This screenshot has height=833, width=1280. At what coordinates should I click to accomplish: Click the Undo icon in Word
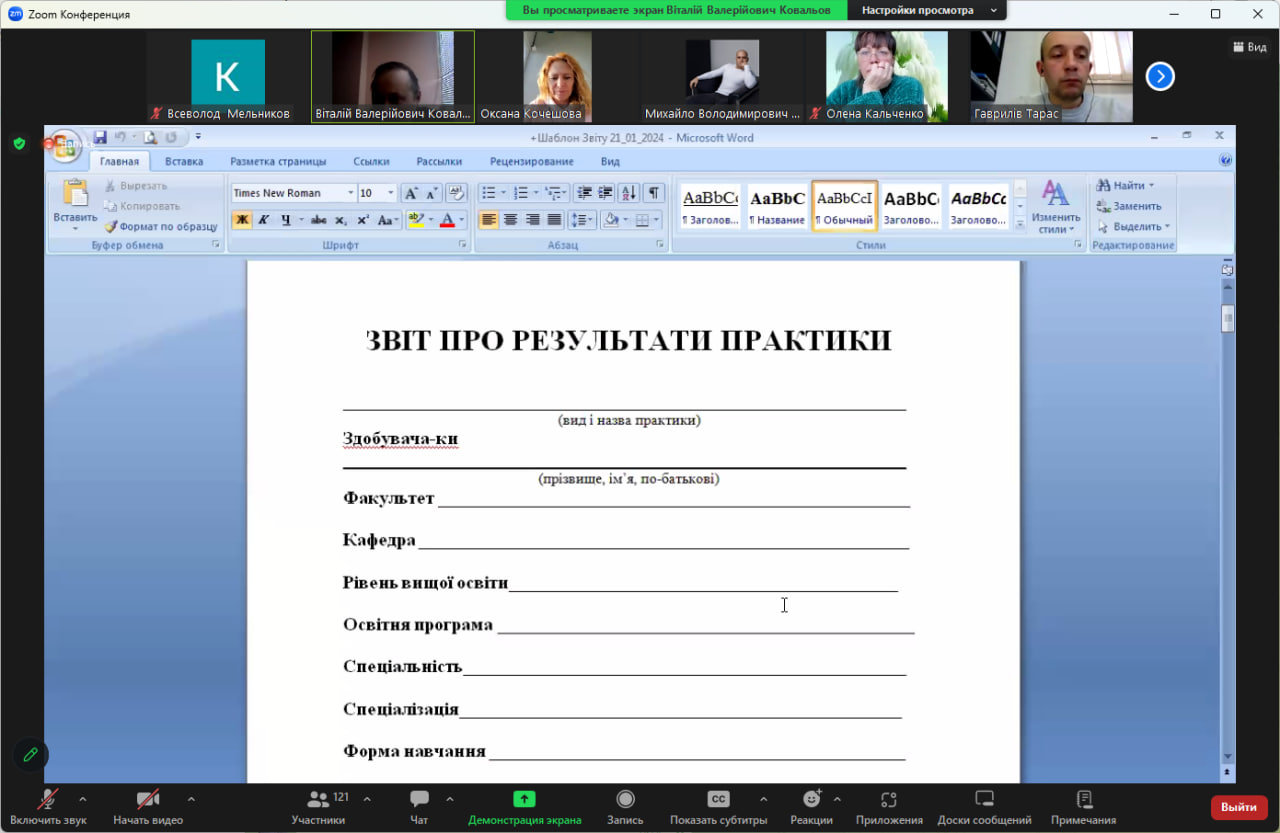120,137
